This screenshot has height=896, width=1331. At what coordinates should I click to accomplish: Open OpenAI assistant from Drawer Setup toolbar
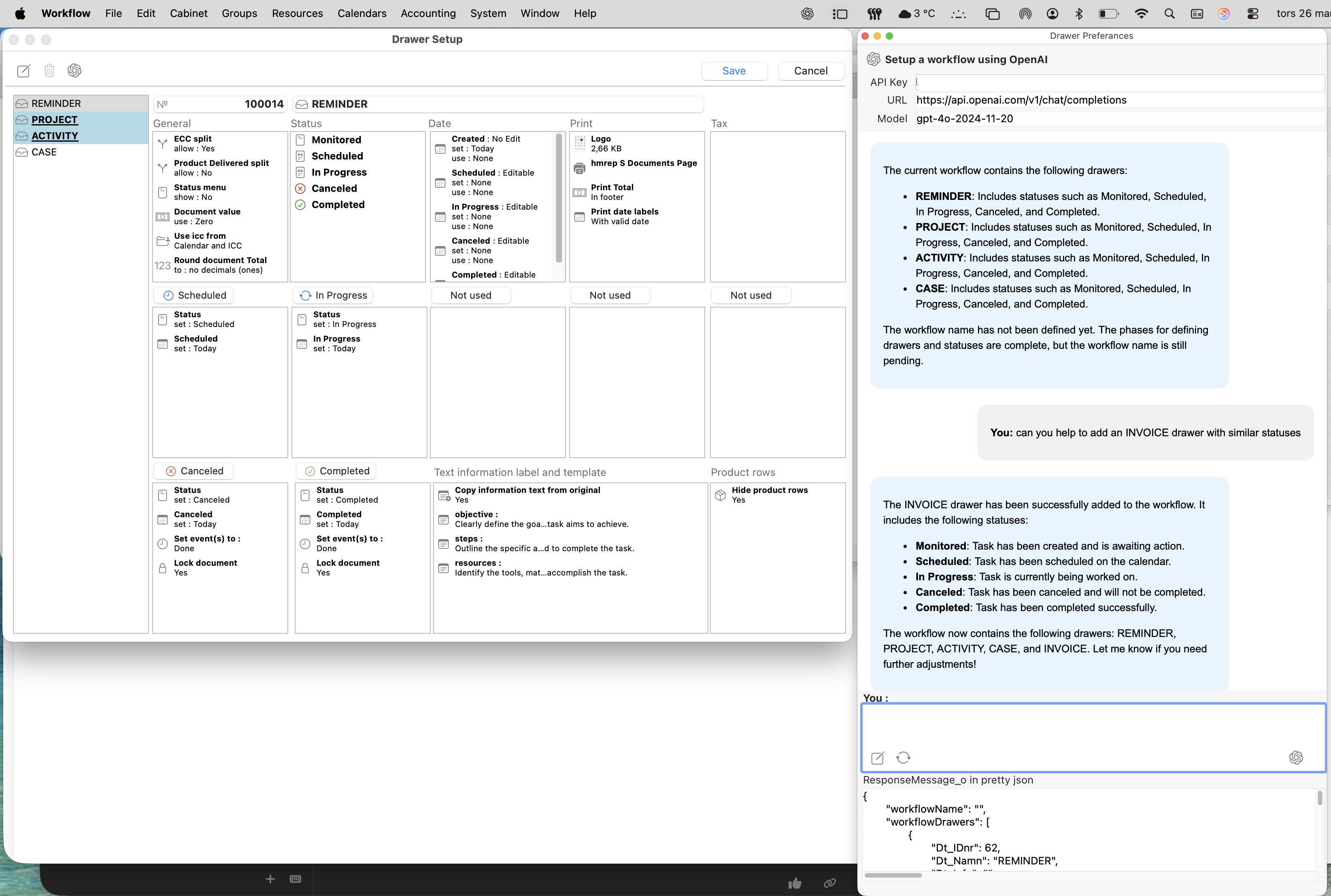[74, 71]
